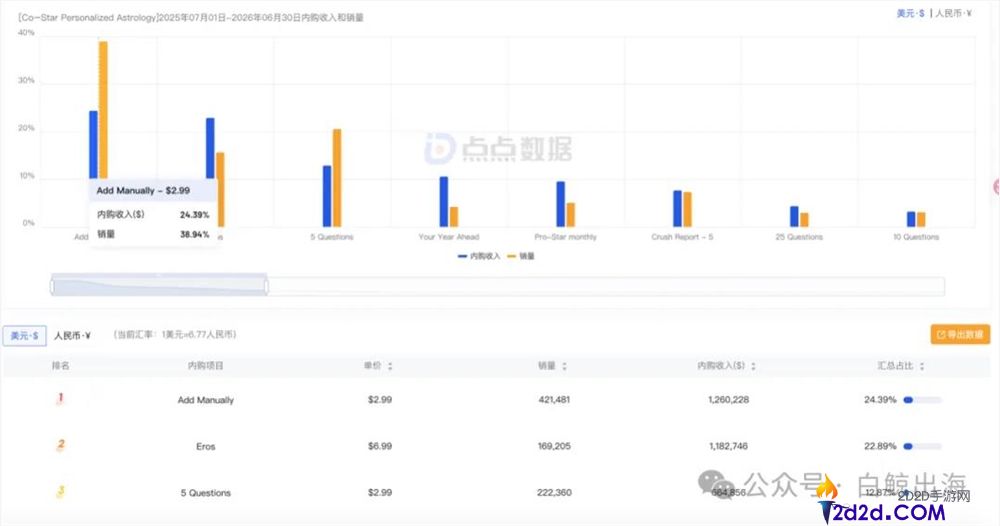Click the 1,260,228 revenue value

(x=728, y=400)
